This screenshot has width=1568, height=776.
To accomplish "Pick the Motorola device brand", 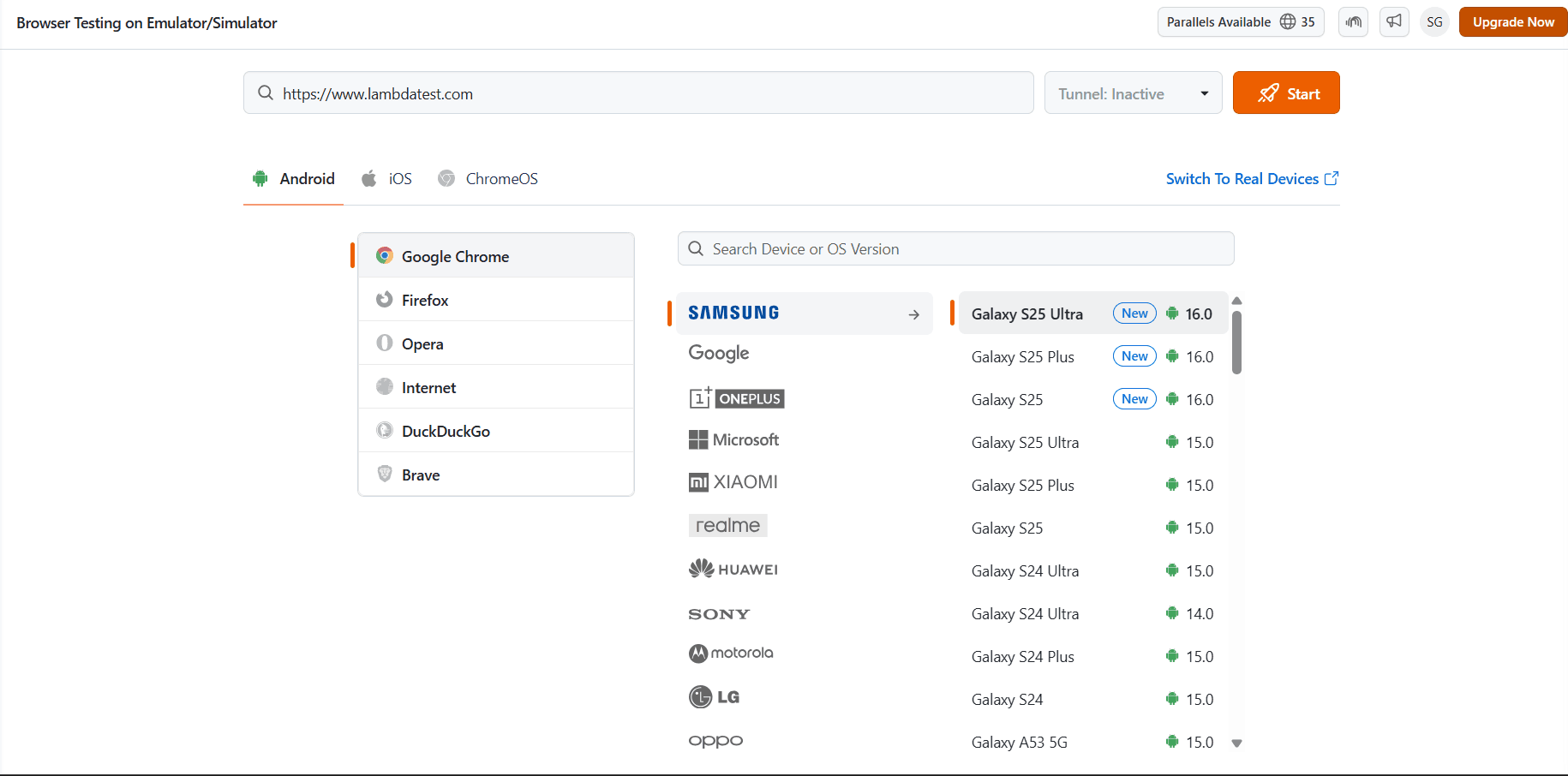I will click(731, 653).
